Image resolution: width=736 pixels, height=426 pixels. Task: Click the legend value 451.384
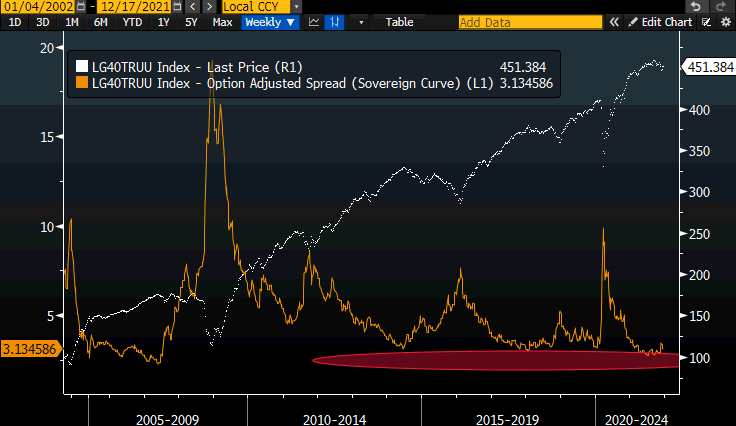point(523,67)
